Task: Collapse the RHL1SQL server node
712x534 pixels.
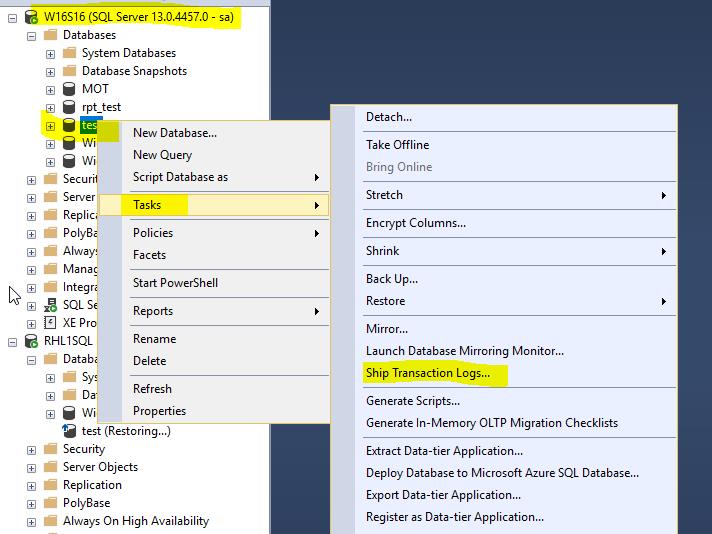Action: pyautogui.click(x=13, y=342)
